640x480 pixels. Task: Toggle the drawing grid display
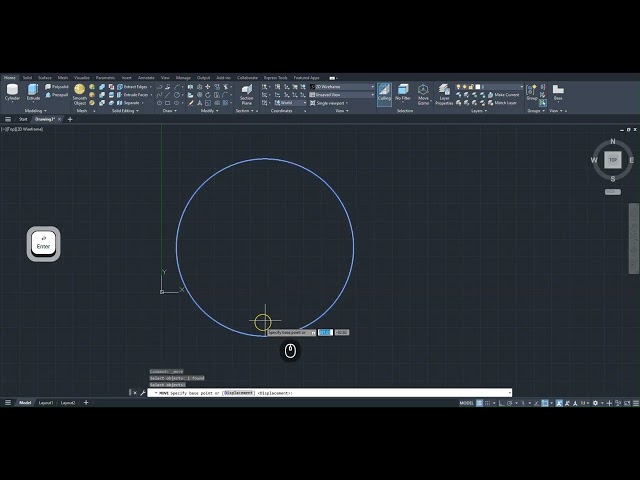pos(480,403)
